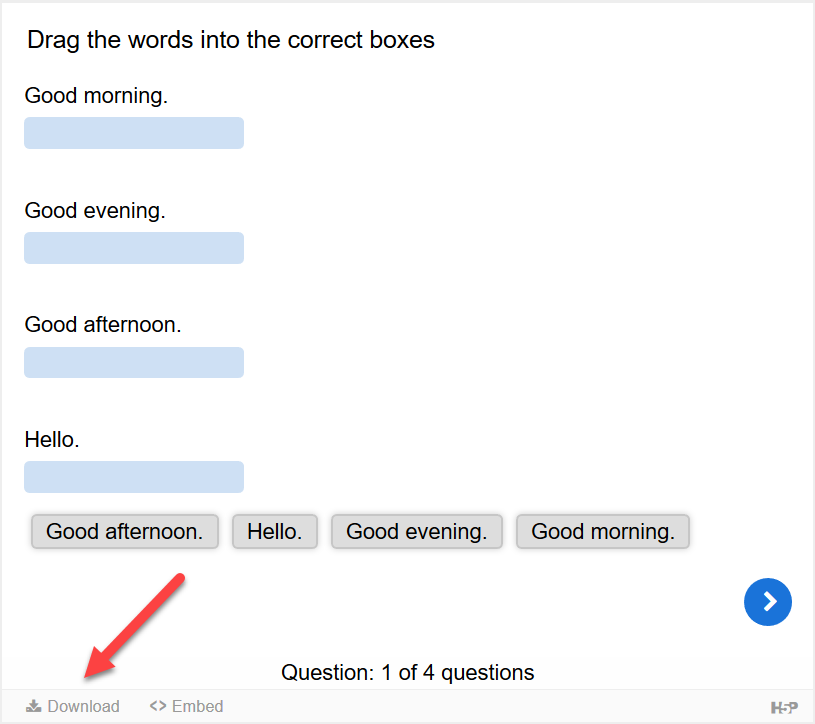Screen dimensions: 815x724
Task: Select the chevron inside the navigation button
Action: (x=768, y=602)
